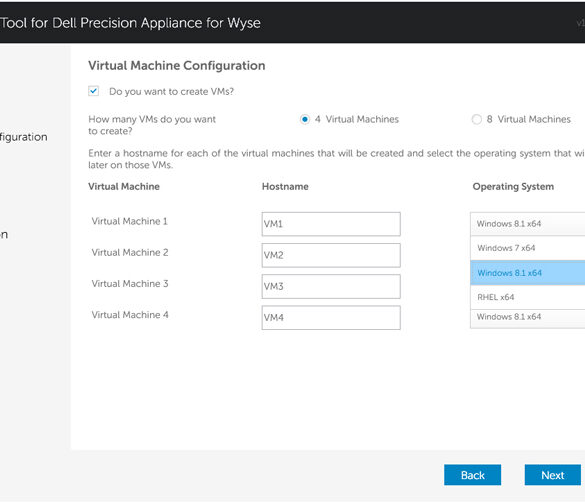
Task: Click the Hostname column header
Action: pyautogui.click(x=285, y=187)
